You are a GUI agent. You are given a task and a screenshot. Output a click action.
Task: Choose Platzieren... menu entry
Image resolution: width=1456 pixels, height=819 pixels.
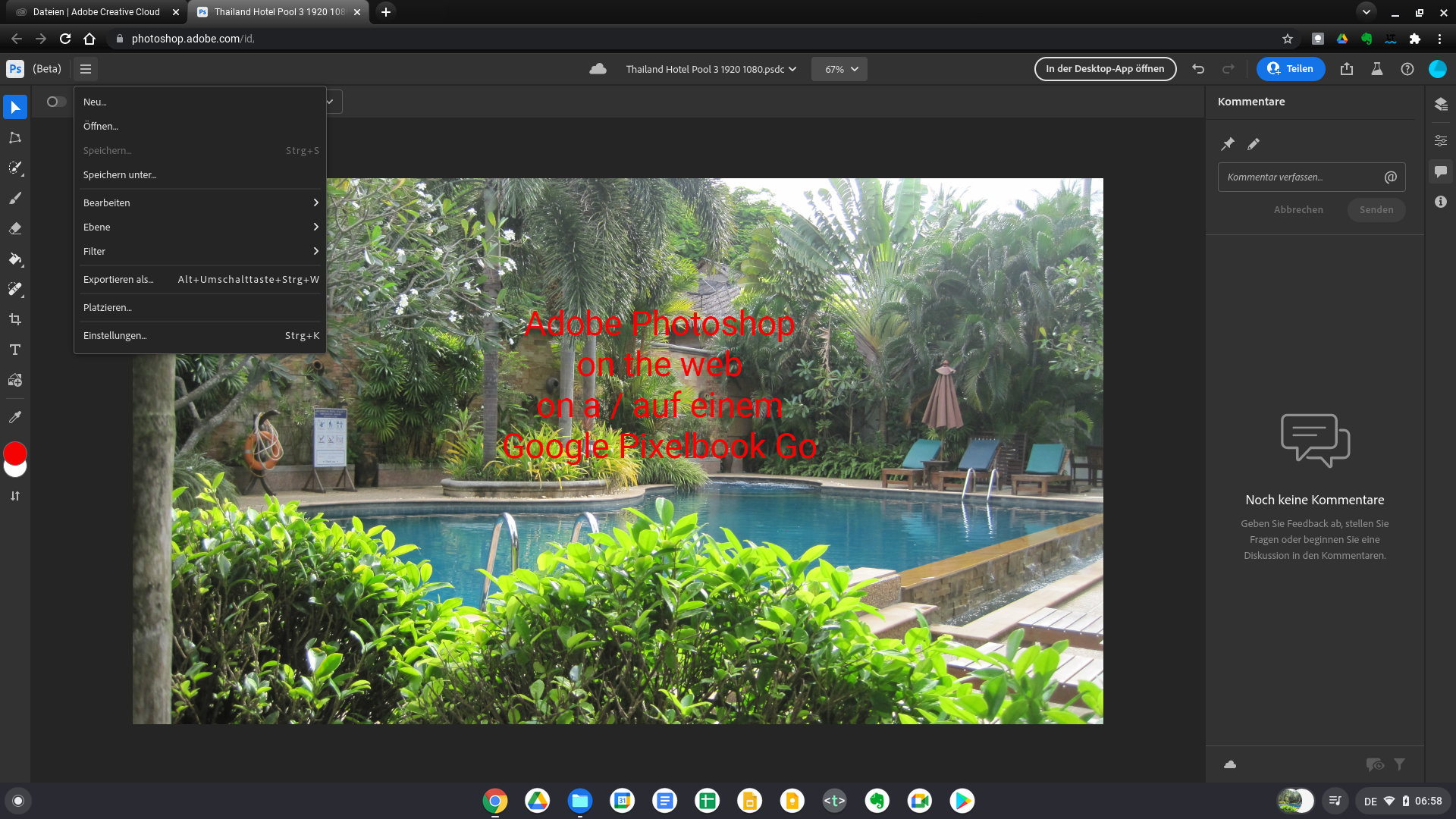click(x=200, y=307)
